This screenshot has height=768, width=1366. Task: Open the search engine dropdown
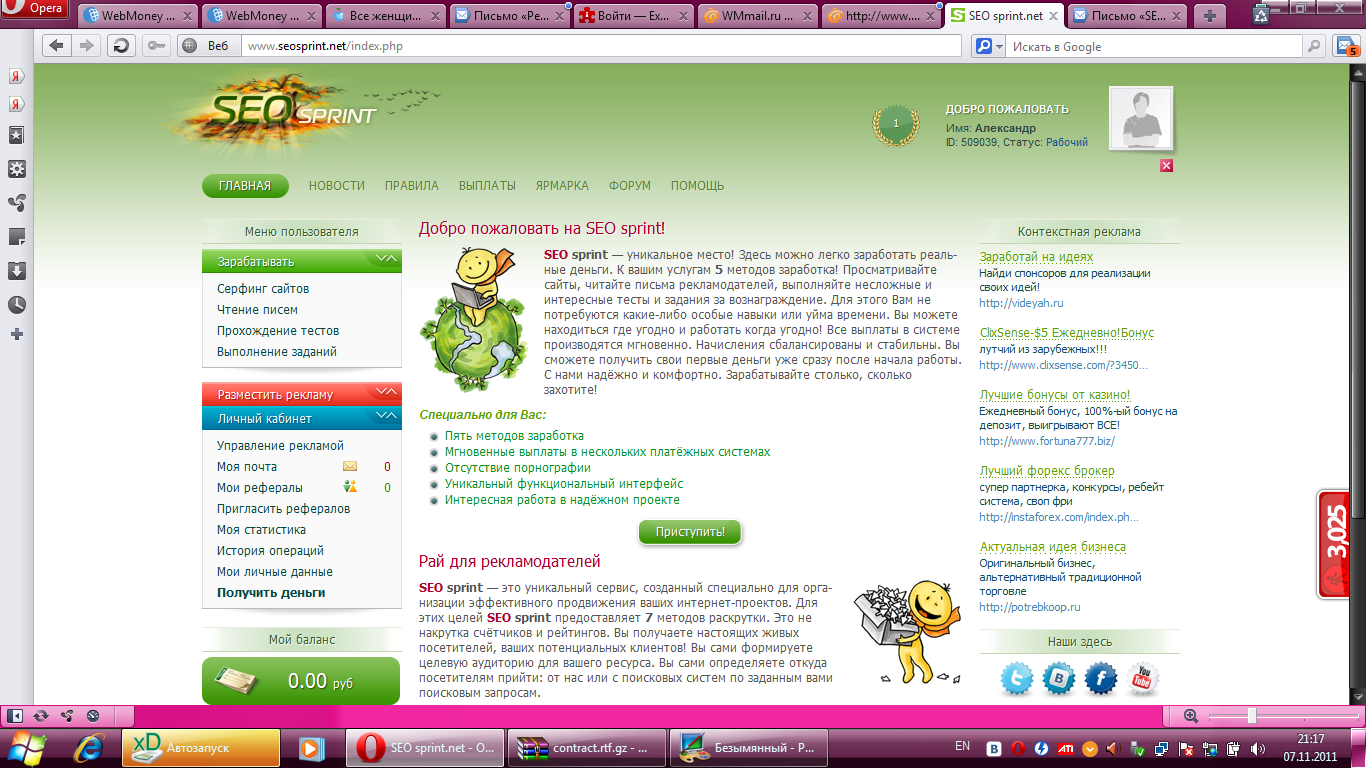point(988,46)
